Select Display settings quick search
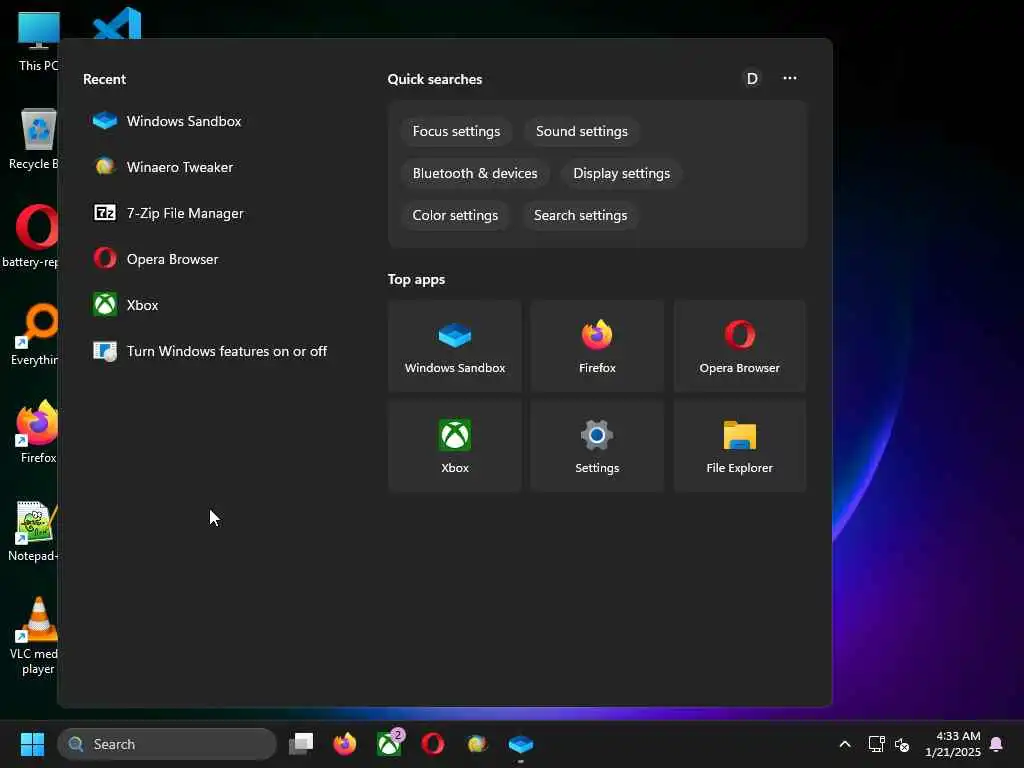The height and width of the screenshot is (768, 1024). [621, 173]
